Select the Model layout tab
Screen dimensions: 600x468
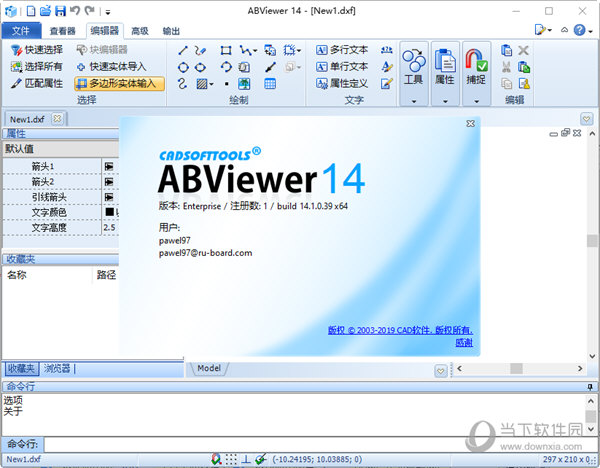[209, 368]
